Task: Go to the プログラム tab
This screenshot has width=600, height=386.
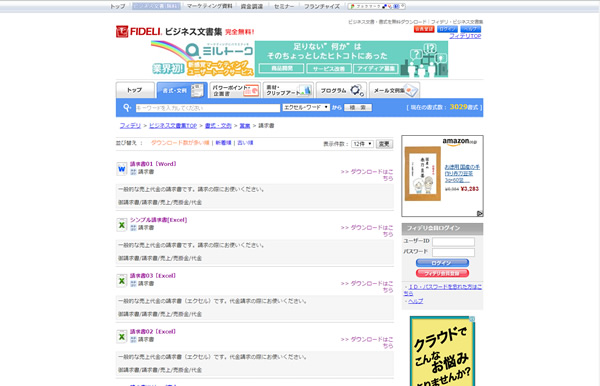Action: point(341,90)
